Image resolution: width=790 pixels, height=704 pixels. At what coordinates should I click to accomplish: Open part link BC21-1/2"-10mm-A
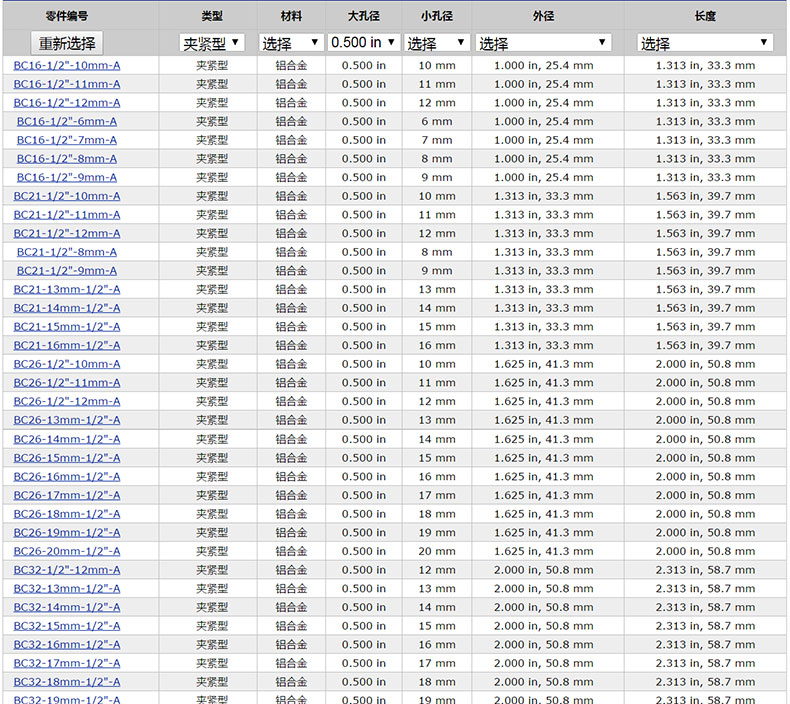(x=67, y=196)
